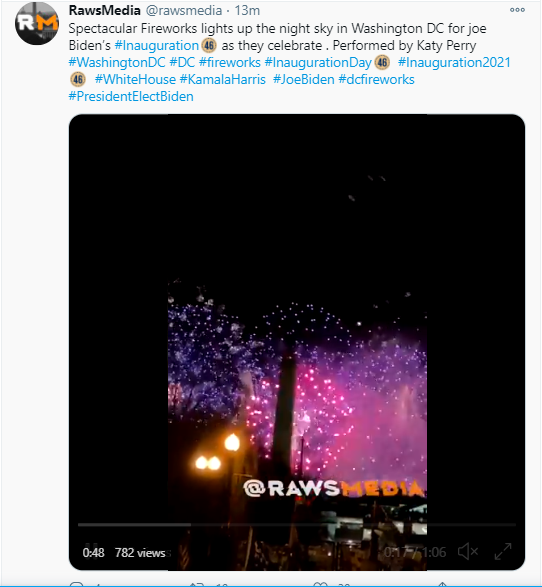Click the RawsMedia display name
The image size is (542, 587).
coord(104,10)
